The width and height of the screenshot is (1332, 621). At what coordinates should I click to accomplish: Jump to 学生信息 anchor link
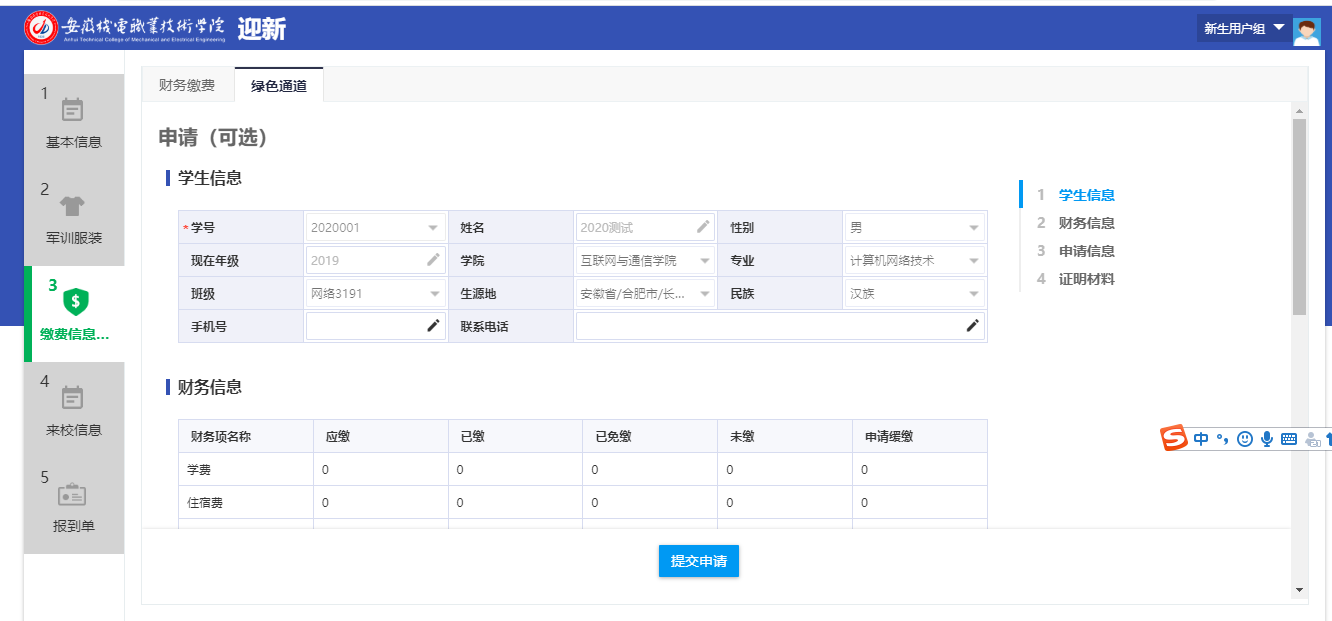pyautogui.click(x=1087, y=195)
